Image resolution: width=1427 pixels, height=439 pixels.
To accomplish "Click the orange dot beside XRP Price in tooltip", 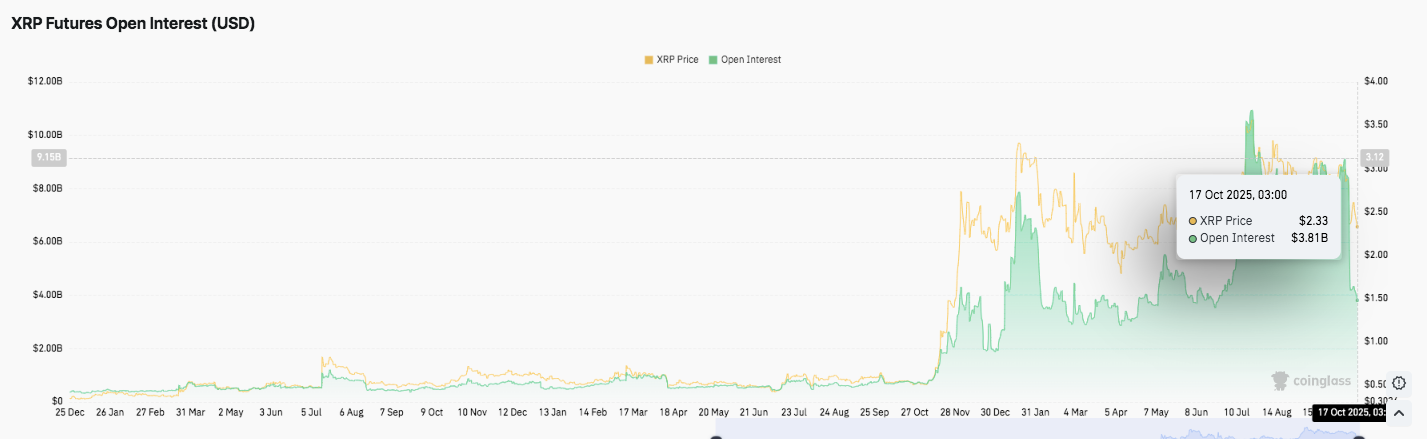I will pyautogui.click(x=1193, y=221).
